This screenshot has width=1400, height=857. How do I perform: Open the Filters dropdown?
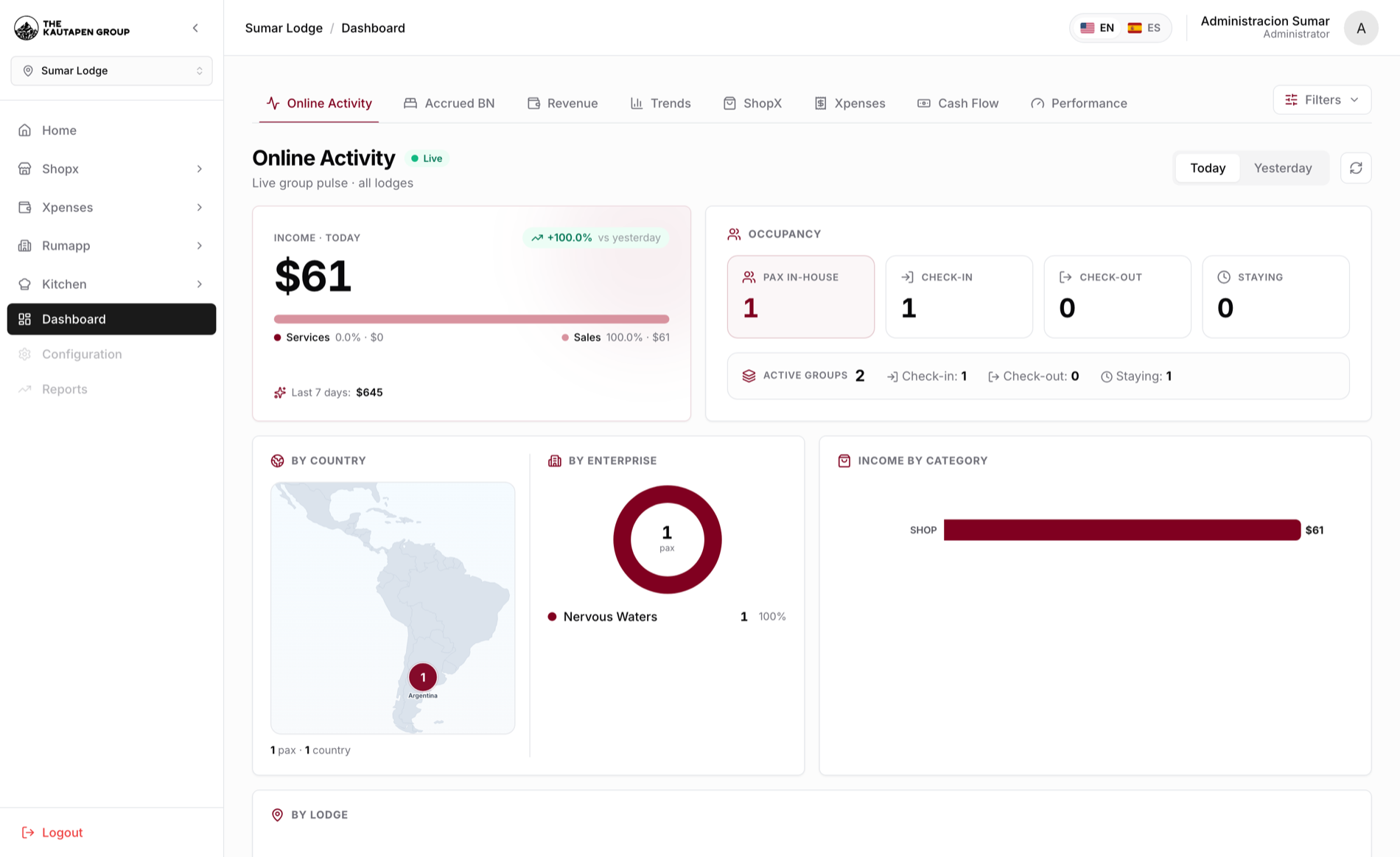click(x=1322, y=99)
